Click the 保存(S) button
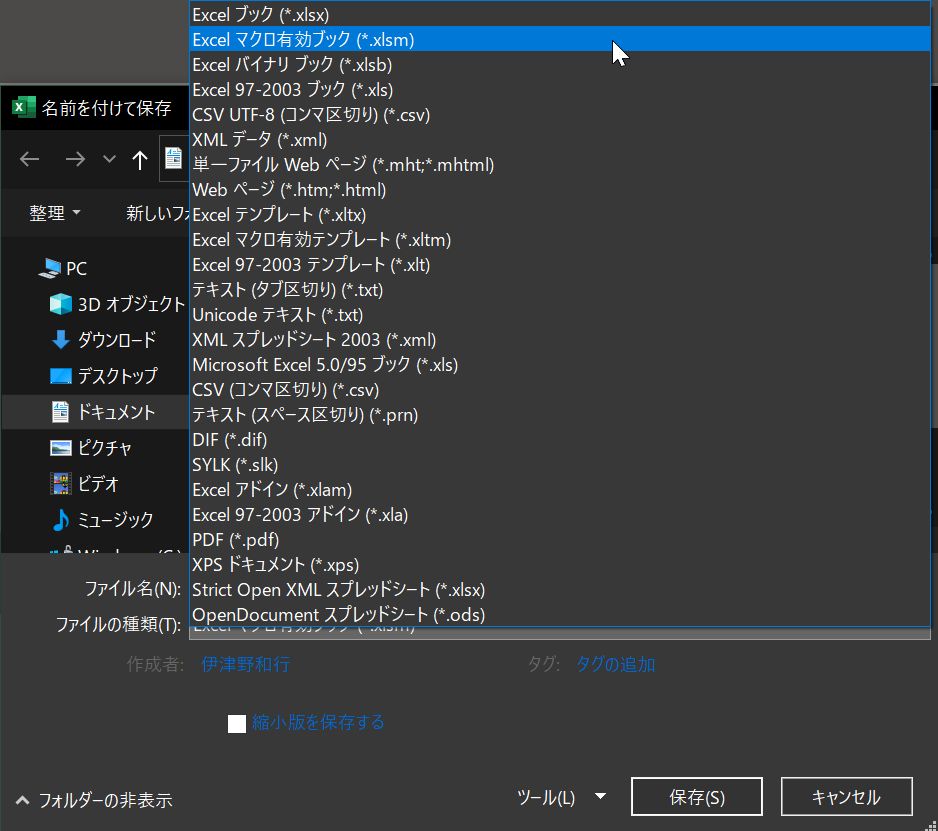Screen dimensions: 938x831 click(696, 796)
